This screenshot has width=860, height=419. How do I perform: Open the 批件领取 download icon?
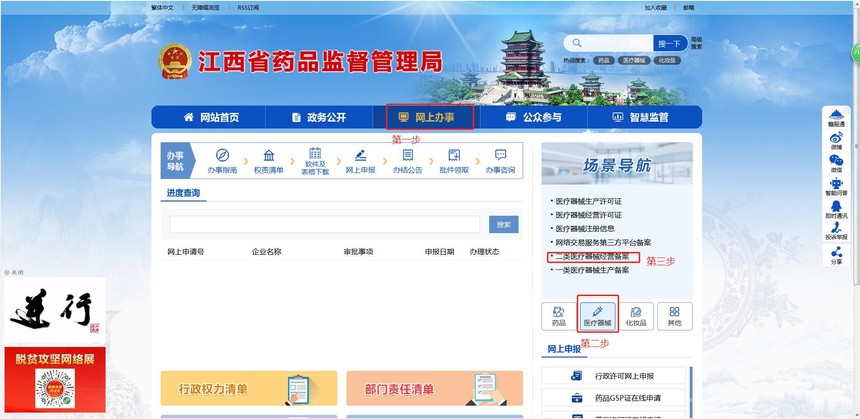pyautogui.click(x=454, y=155)
